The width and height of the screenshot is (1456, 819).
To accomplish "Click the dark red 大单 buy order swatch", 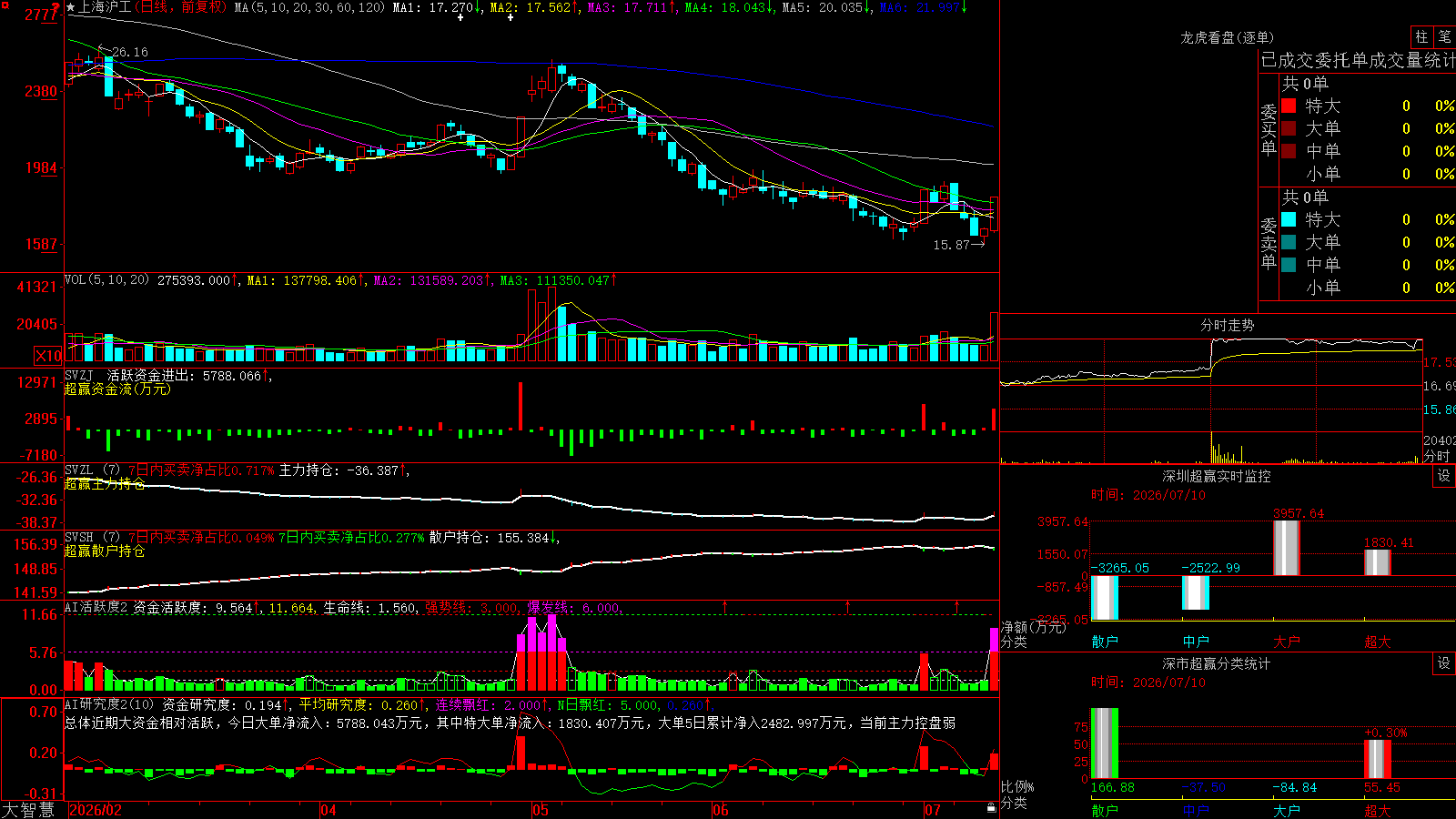I will click(x=1289, y=128).
